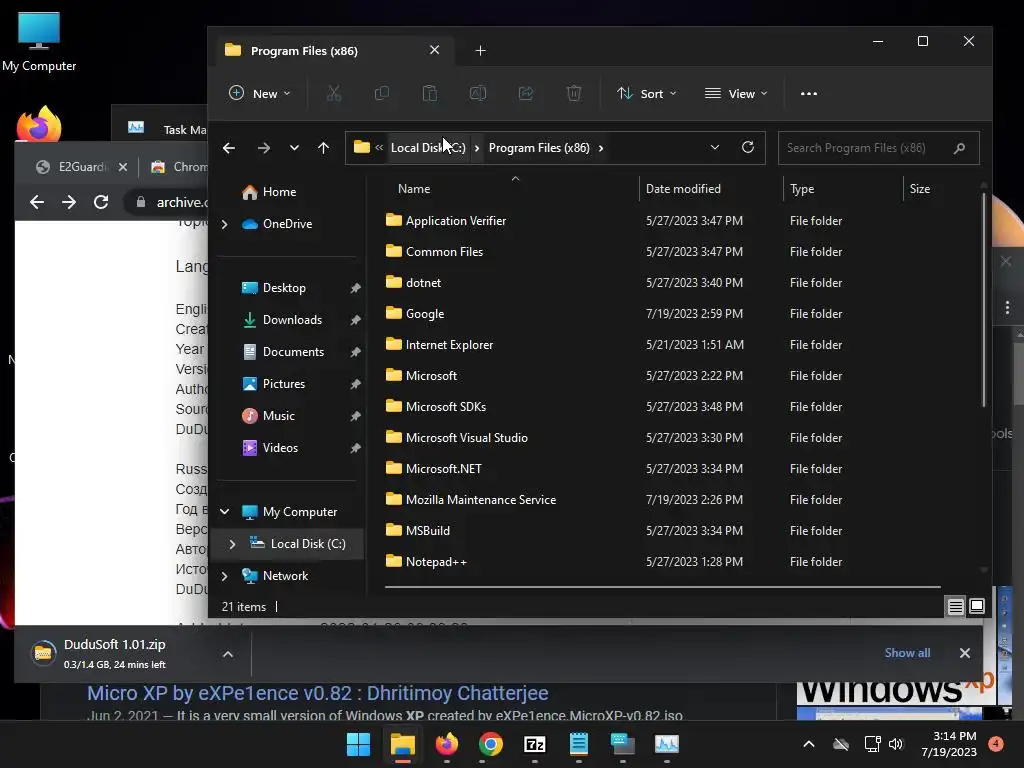1024x768 pixels.
Task: Click the Rename icon in toolbar
Action: [478, 93]
